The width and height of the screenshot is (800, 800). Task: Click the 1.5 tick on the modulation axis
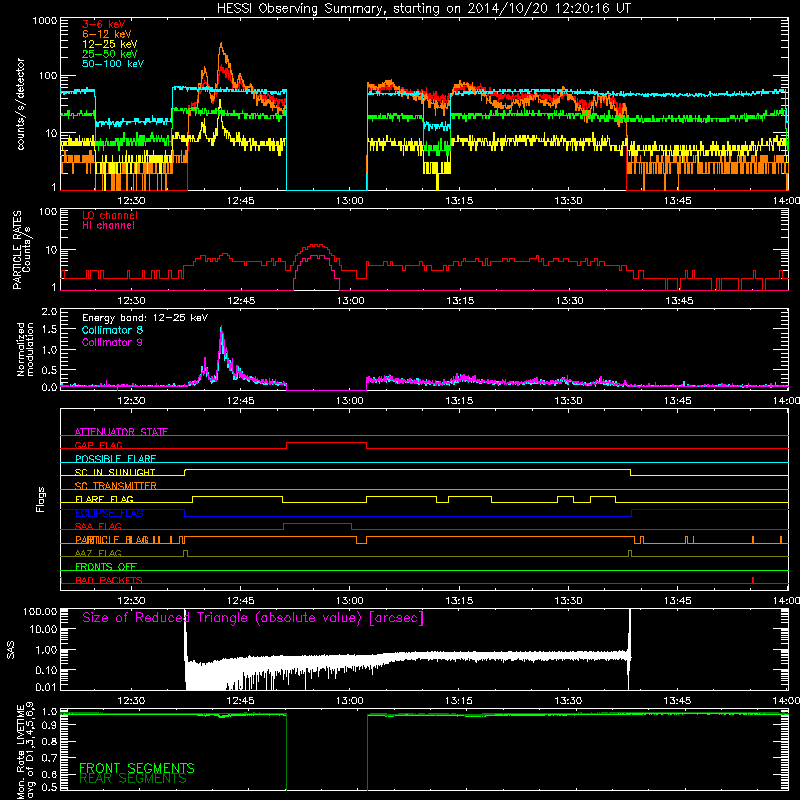click(x=49, y=330)
